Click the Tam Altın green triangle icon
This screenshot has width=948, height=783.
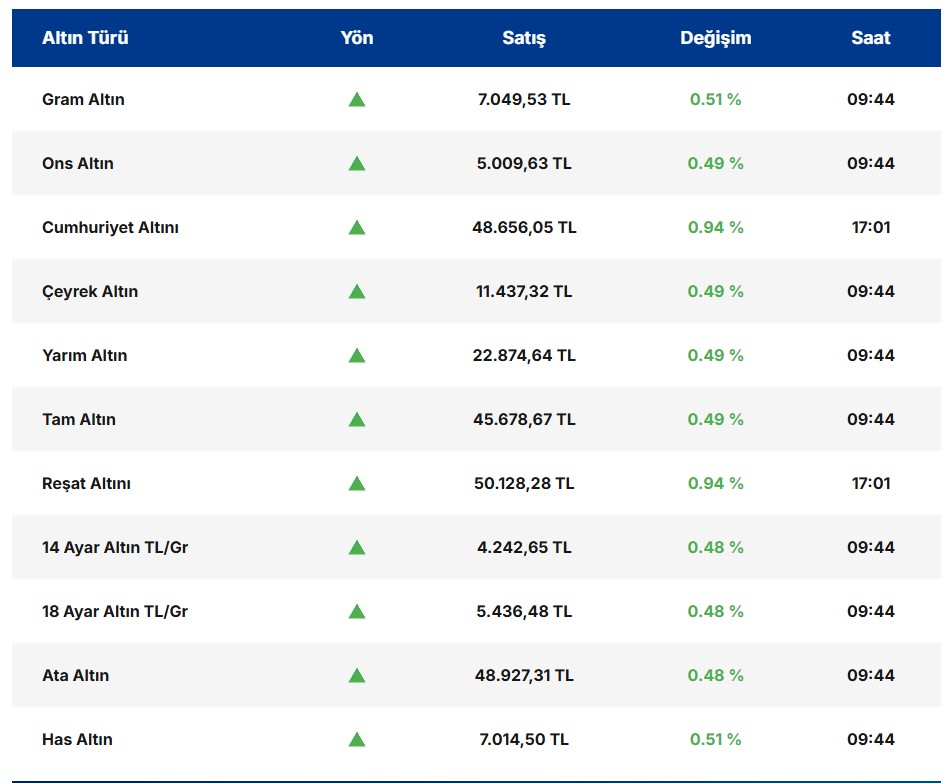(356, 419)
